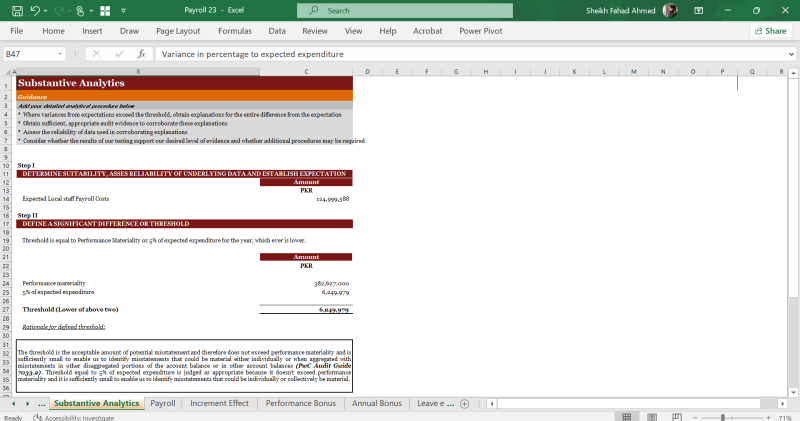Select the Leave e... sheet tab

pos(435,403)
